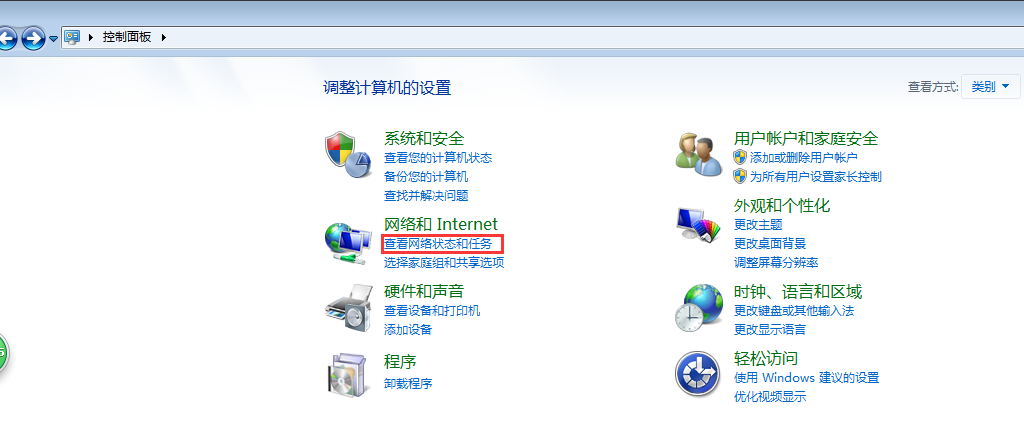
Task: Click the Programs disc box icon
Action: pos(346,375)
